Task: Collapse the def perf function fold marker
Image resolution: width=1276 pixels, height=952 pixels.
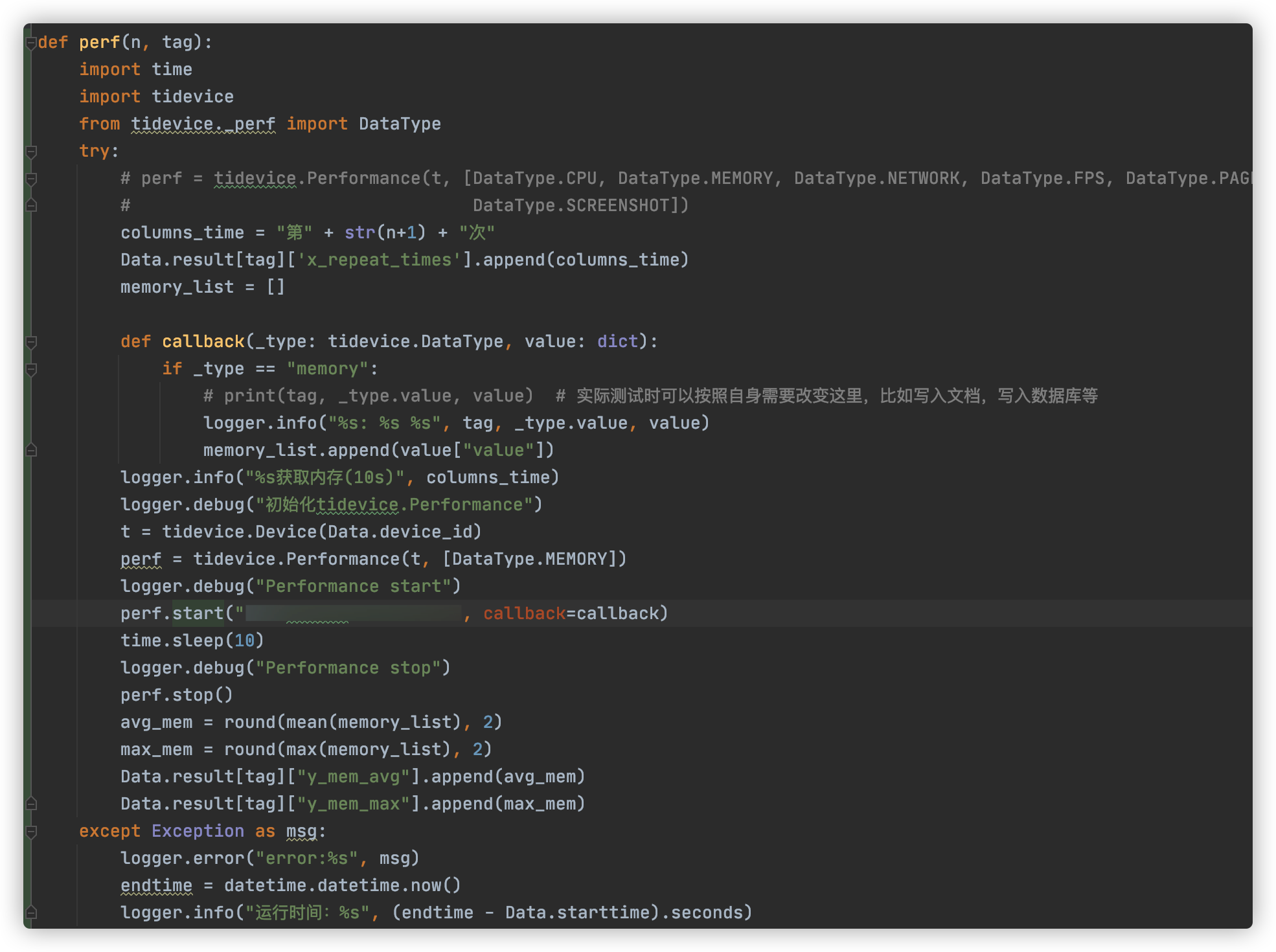Action: coord(31,43)
